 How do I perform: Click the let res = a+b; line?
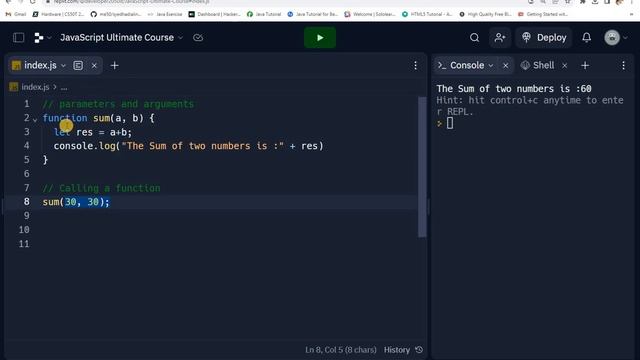tap(93, 132)
